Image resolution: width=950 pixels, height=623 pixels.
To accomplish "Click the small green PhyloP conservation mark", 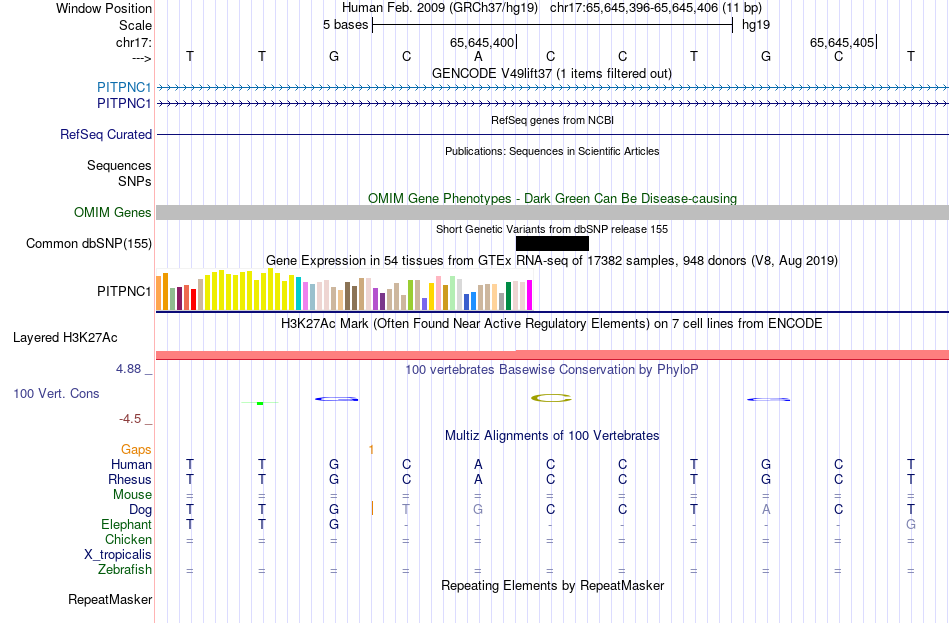I will [260, 403].
